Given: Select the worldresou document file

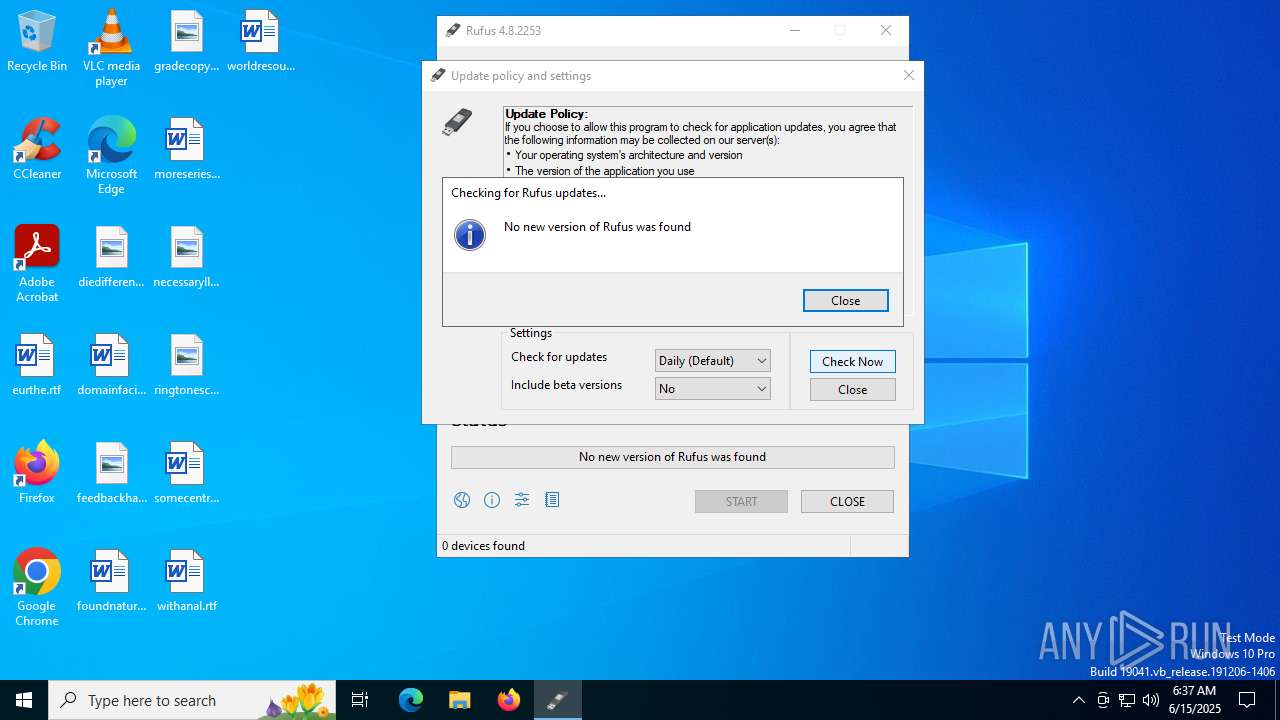Looking at the screenshot, I should click(260, 42).
